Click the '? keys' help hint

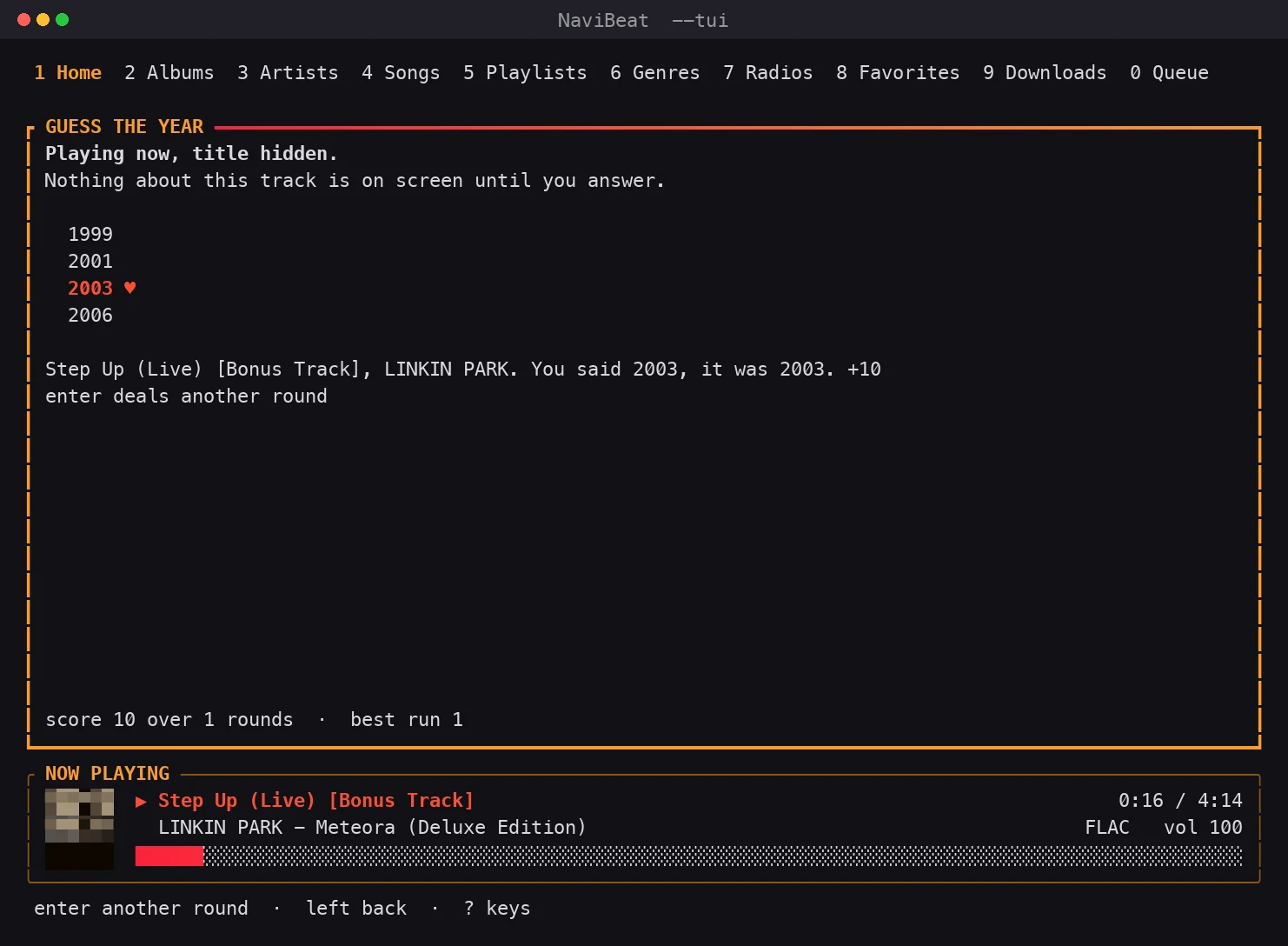(x=497, y=909)
